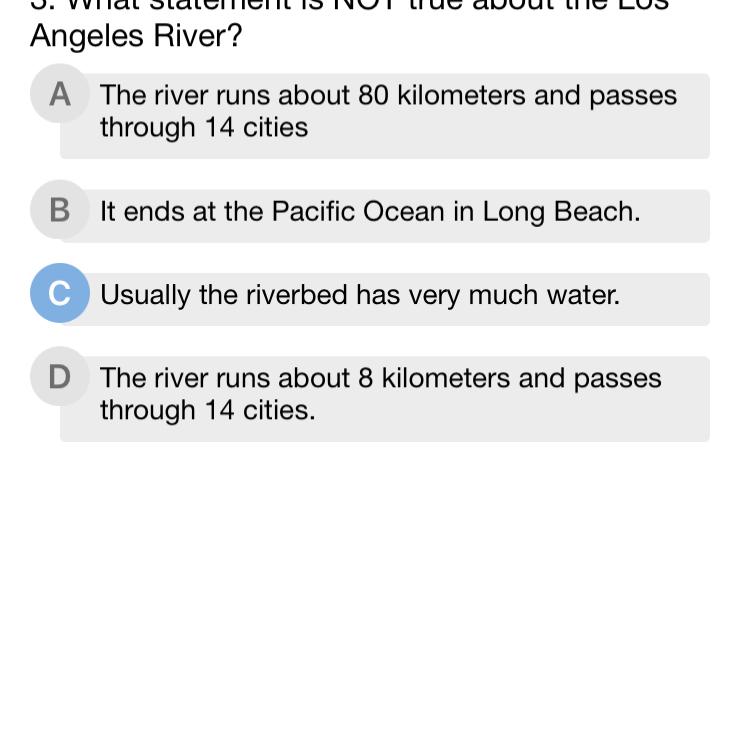
Task: Pick the D letter circle
Action: [x=60, y=376]
